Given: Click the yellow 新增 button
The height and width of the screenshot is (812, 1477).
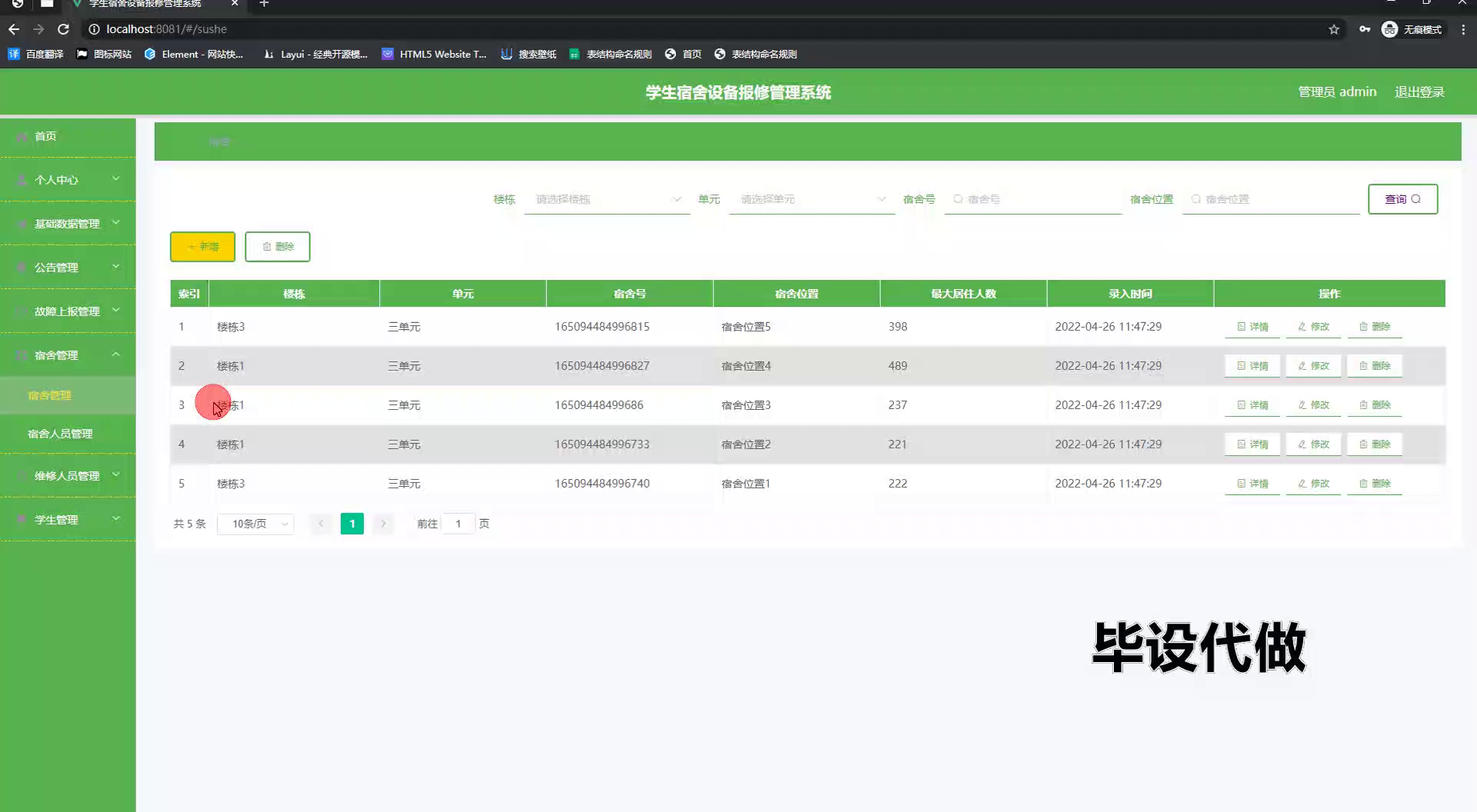Looking at the screenshot, I should (202, 247).
